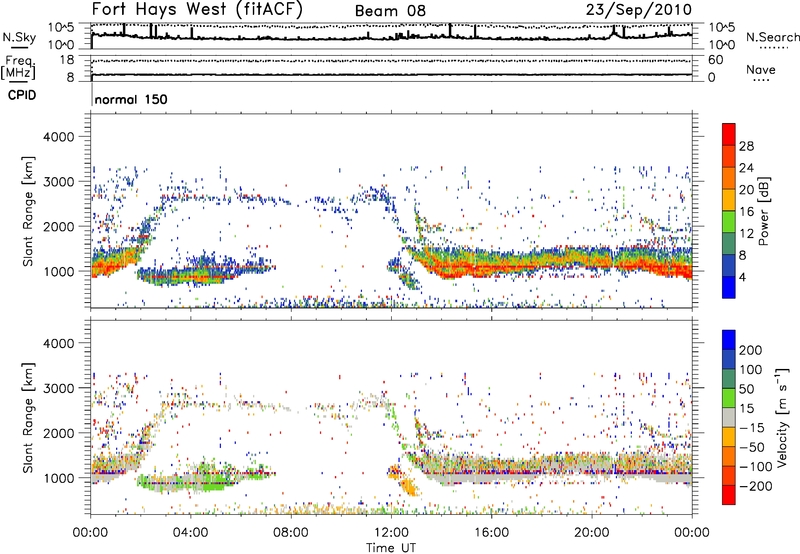Click the "Time UT" axis title
Viewport: 800px width, 554px height.
pos(391,548)
